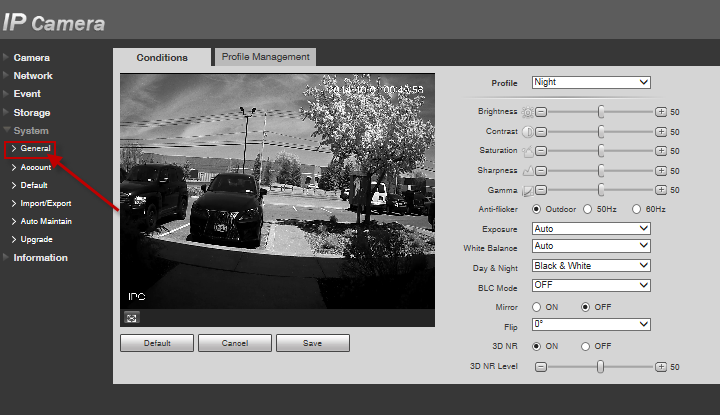
Task: Open General under System
Action: (35, 149)
